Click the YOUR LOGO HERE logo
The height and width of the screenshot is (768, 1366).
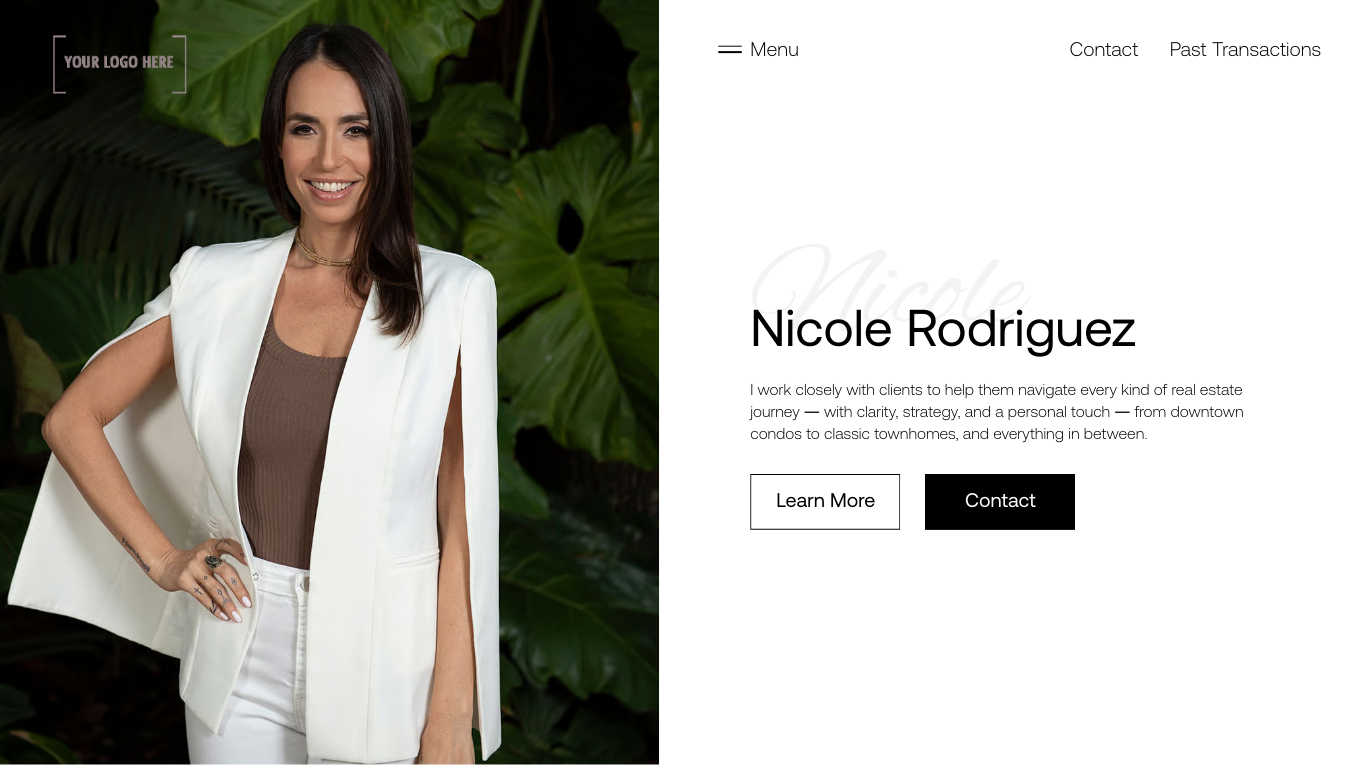coord(120,64)
